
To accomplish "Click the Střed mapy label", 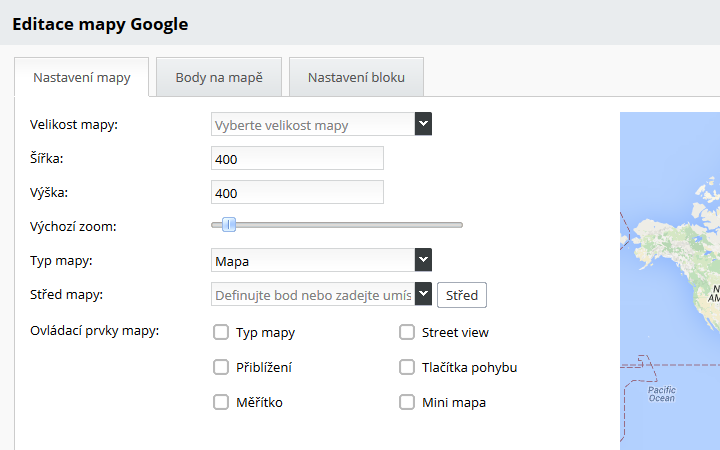I will pyautogui.click(x=67, y=294).
